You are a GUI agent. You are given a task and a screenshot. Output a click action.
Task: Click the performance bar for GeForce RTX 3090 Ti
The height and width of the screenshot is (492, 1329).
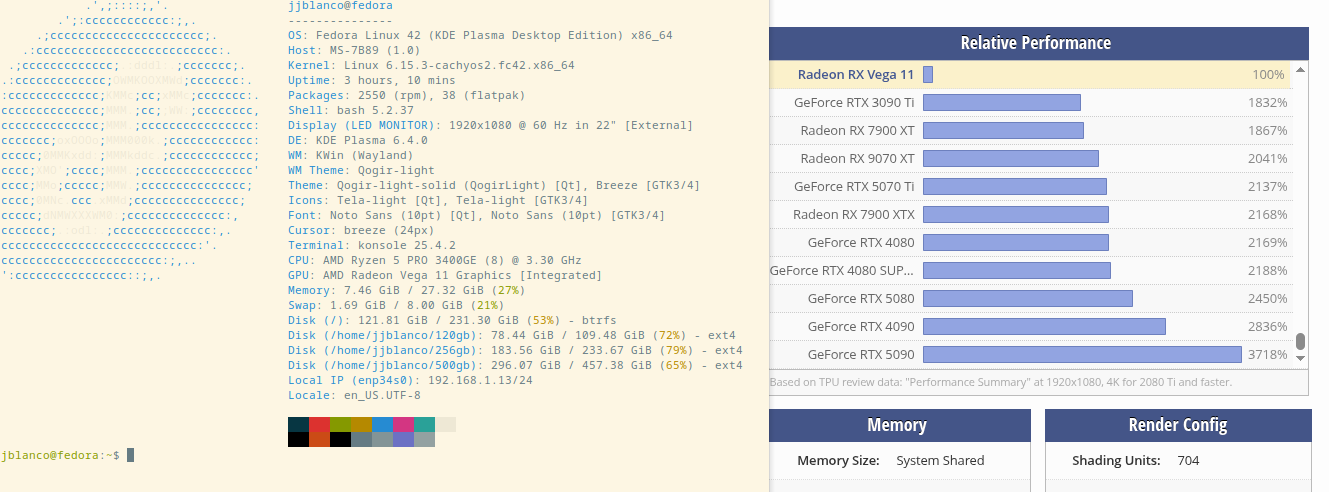pyautogui.click(x=1002, y=102)
